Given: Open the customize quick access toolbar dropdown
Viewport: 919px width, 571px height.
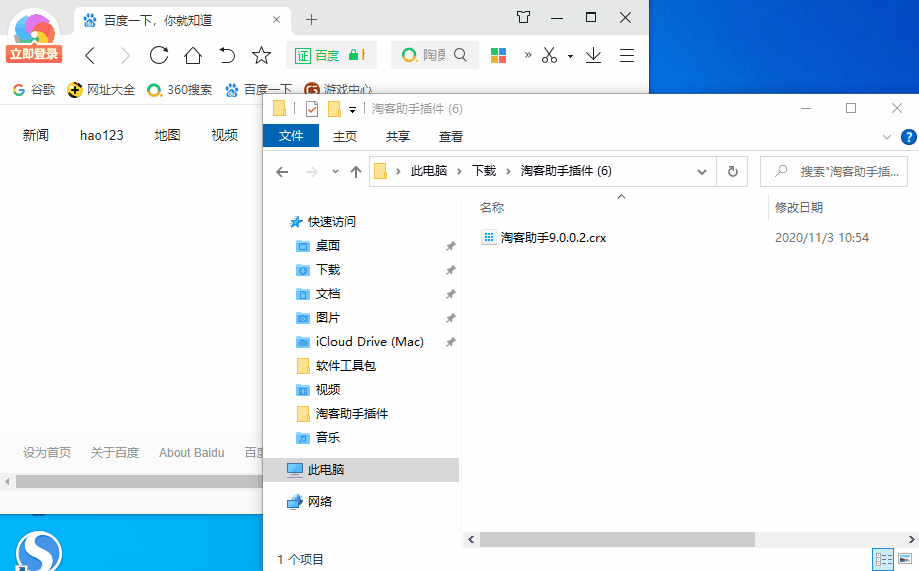Looking at the screenshot, I should click(x=352, y=109).
